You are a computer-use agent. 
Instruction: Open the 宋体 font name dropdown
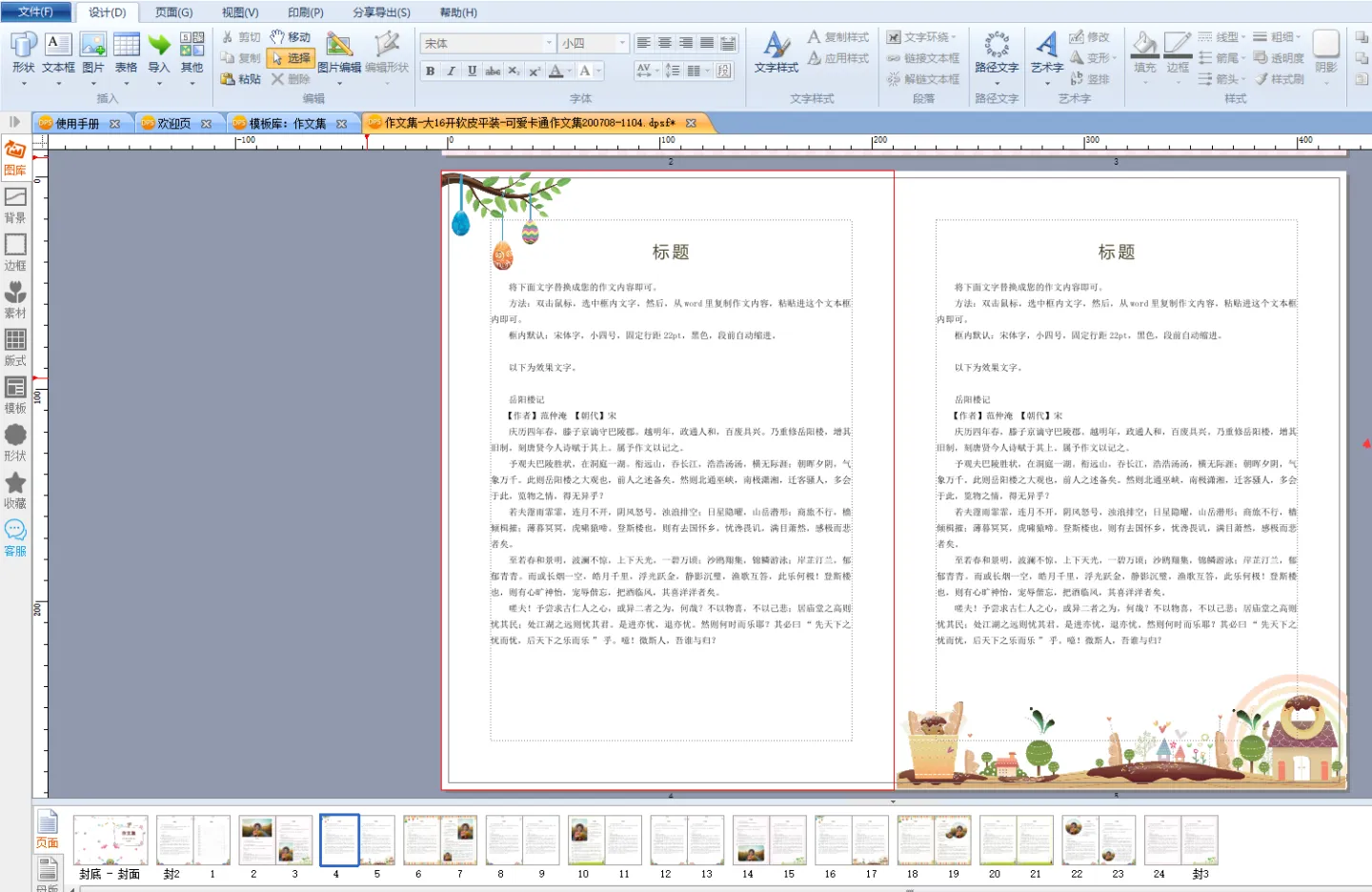[x=549, y=43]
